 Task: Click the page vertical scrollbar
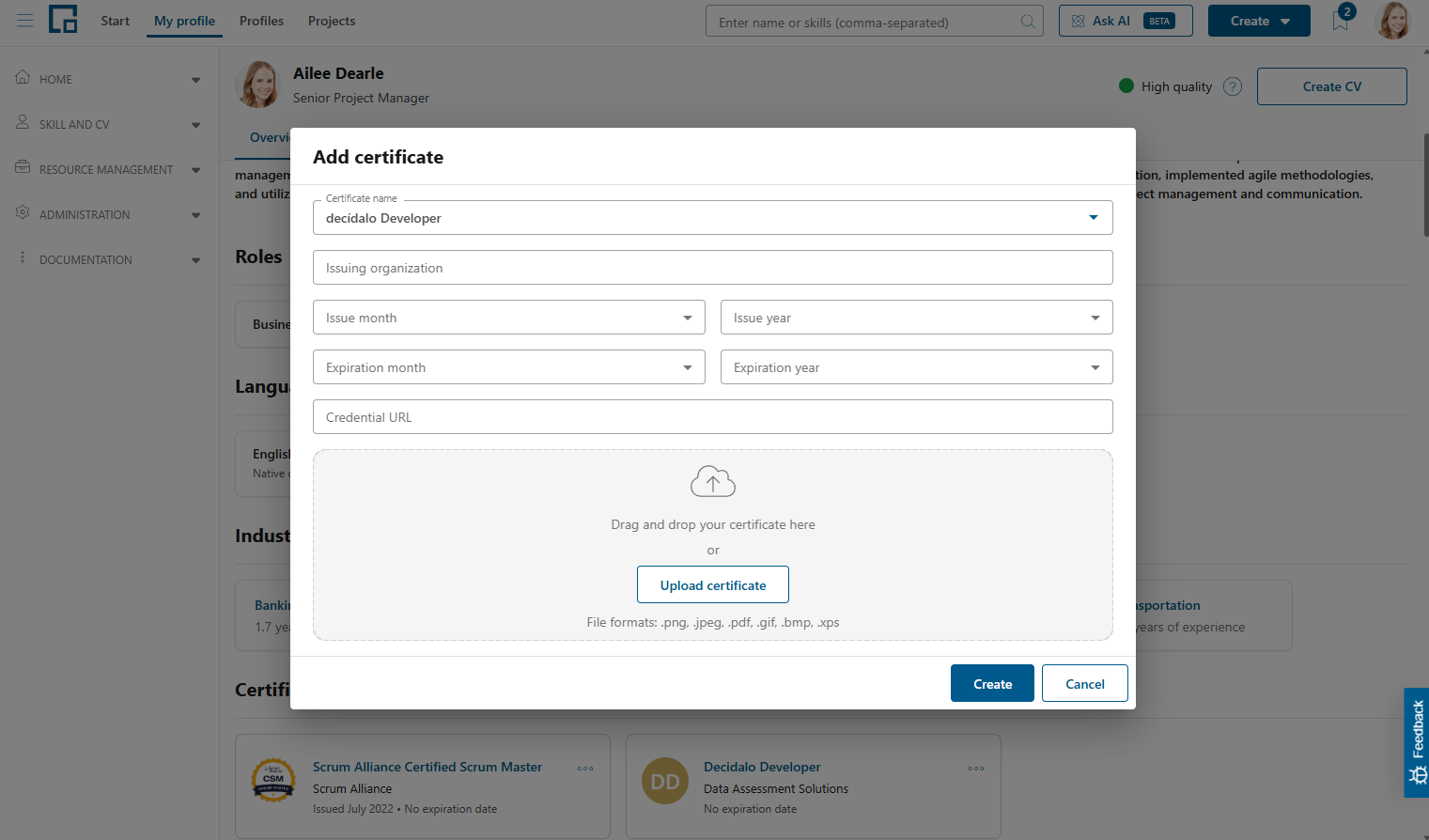1425,184
